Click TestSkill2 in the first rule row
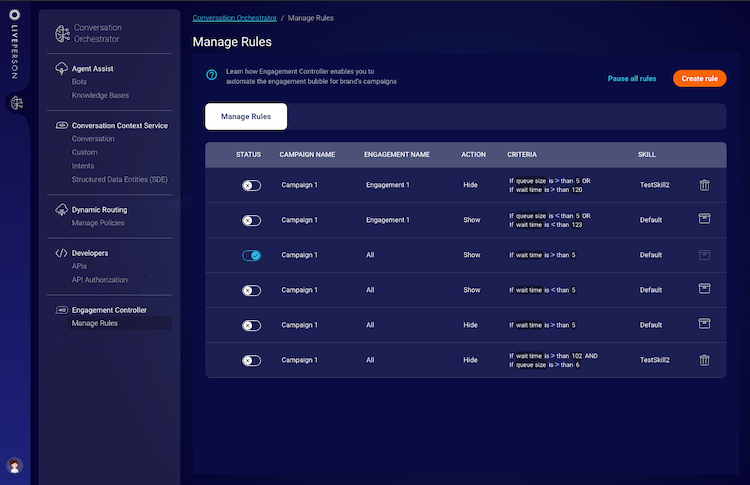This screenshot has height=485, width=750. pos(654,185)
